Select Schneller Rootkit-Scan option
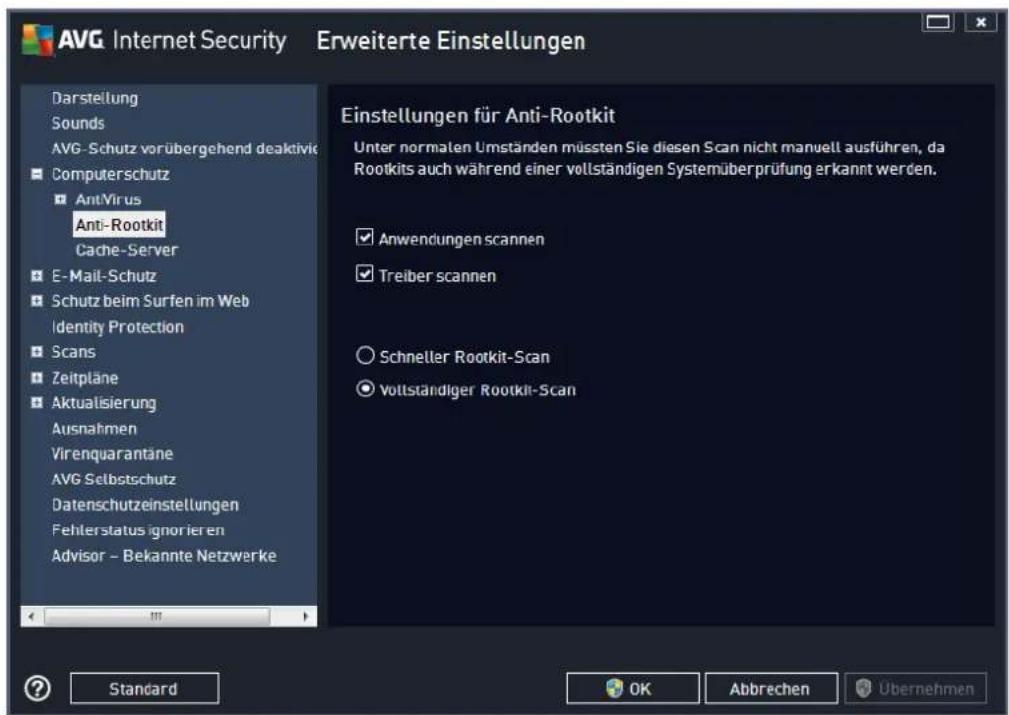 pyautogui.click(x=365, y=355)
